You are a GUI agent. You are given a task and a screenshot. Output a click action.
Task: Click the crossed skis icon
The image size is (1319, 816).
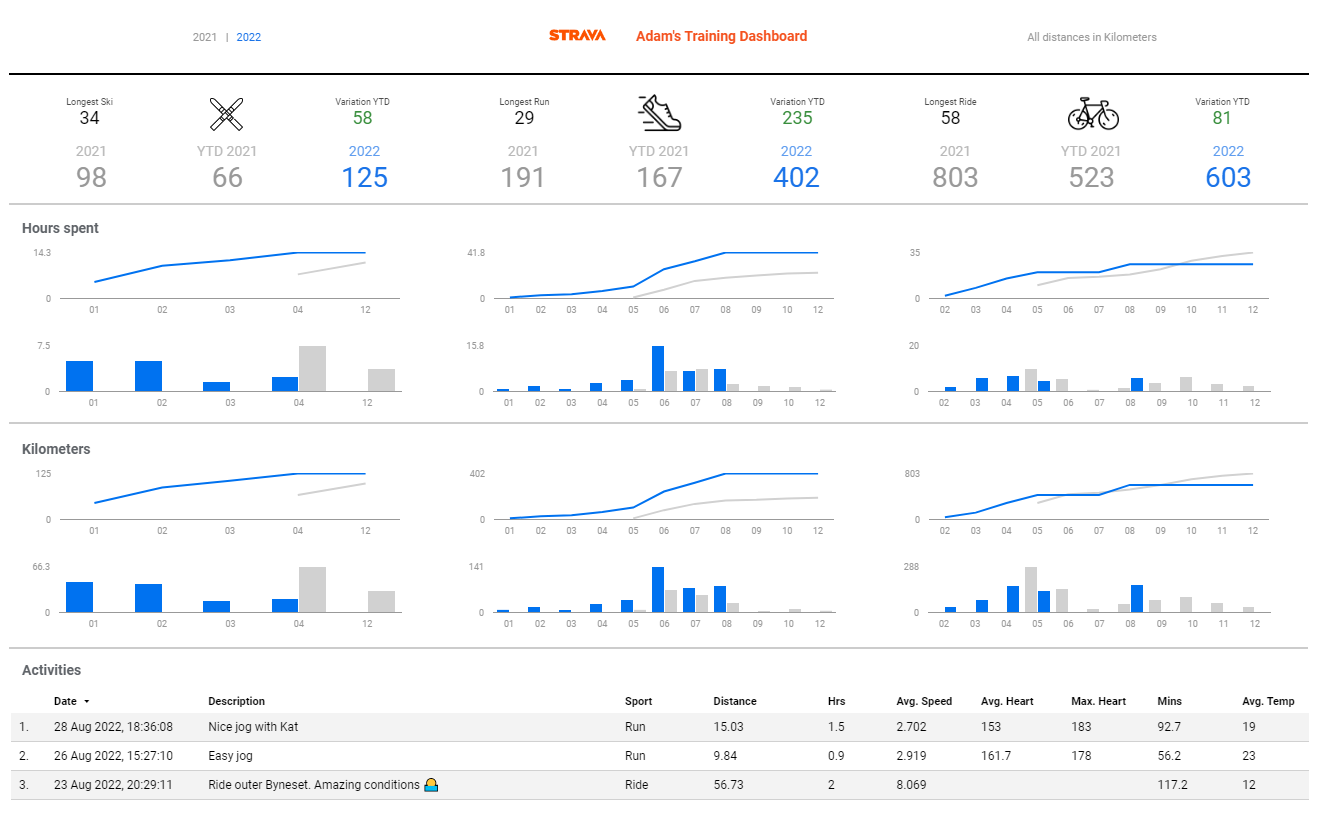pyautogui.click(x=227, y=115)
